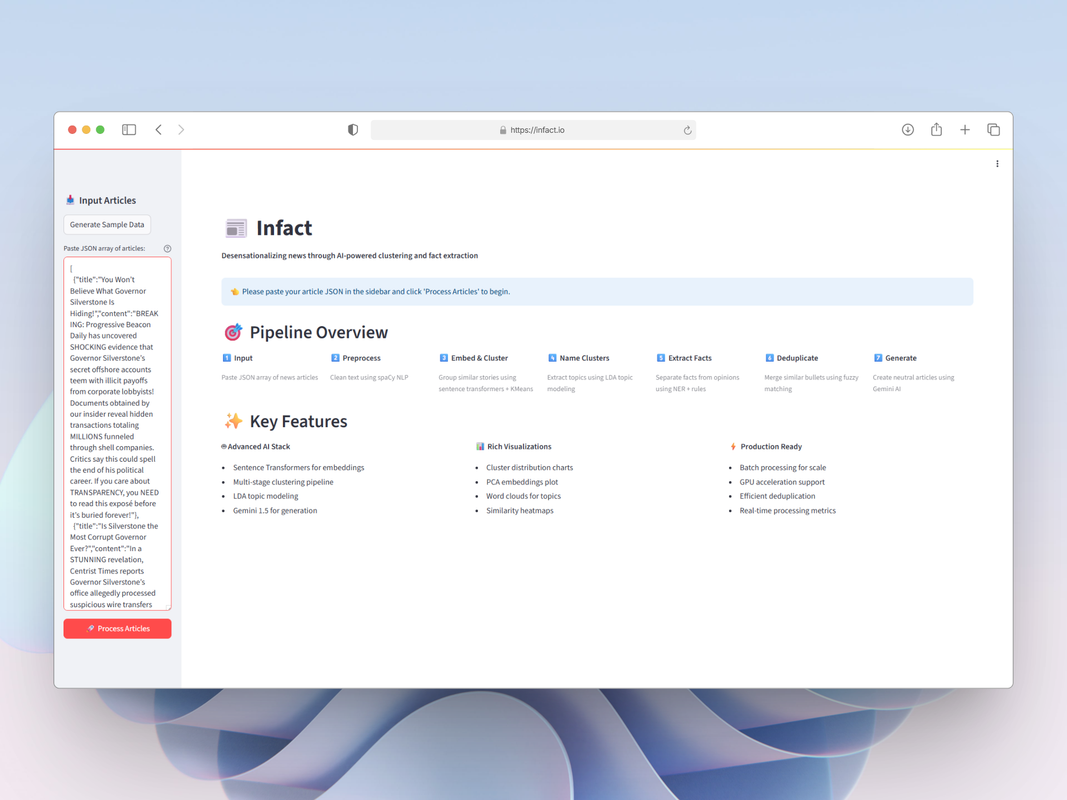Click the 'Paste JSON array of articles:' label
The width and height of the screenshot is (1067, 800).
pos(104,248)
